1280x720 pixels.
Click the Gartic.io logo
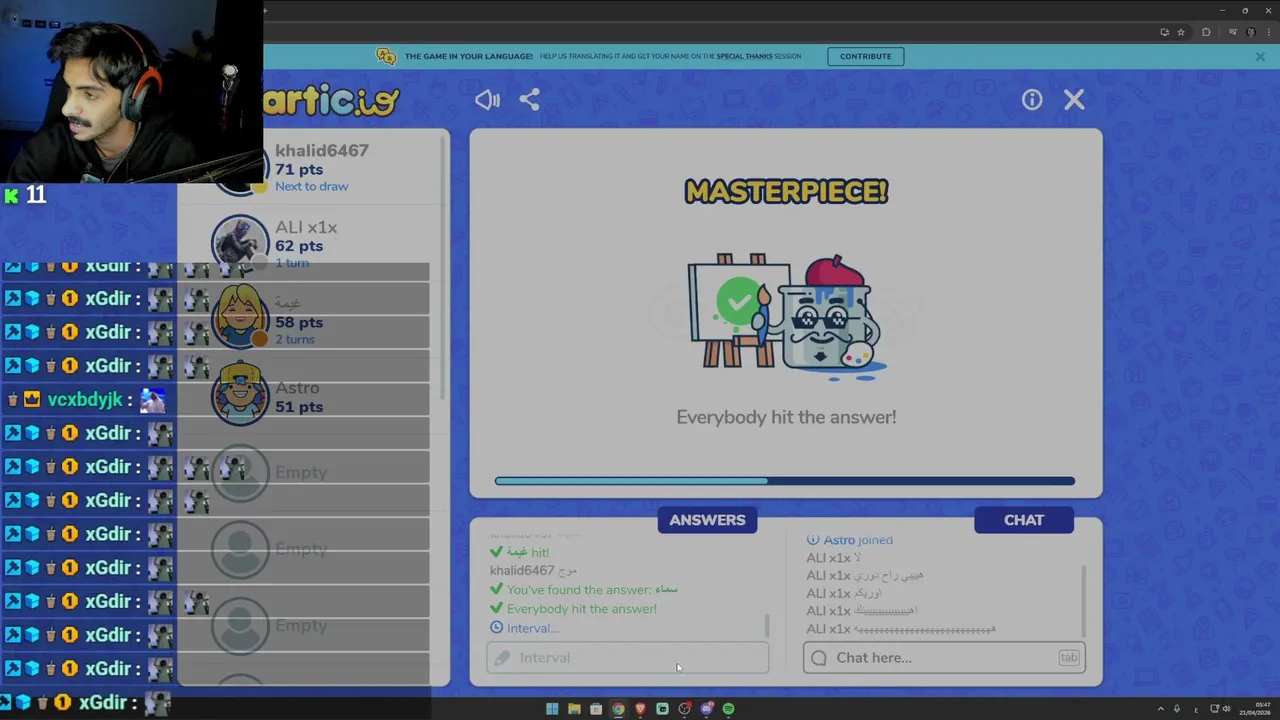tap(331, 100)
